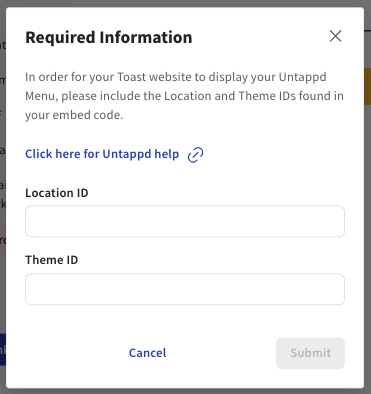Click the yellow element behind the dialog's right edge

tap(367, 87)
